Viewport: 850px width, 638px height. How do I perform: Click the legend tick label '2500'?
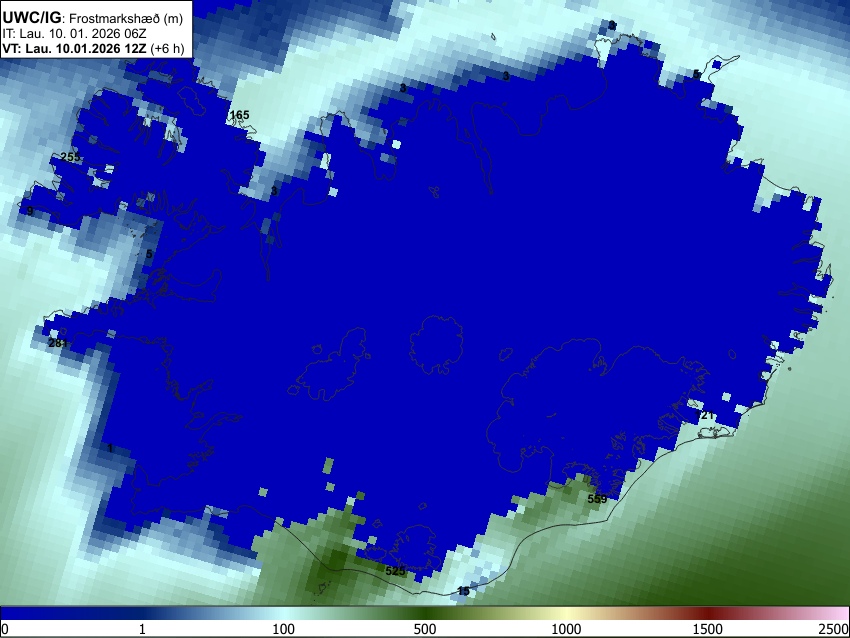point(835,629)
